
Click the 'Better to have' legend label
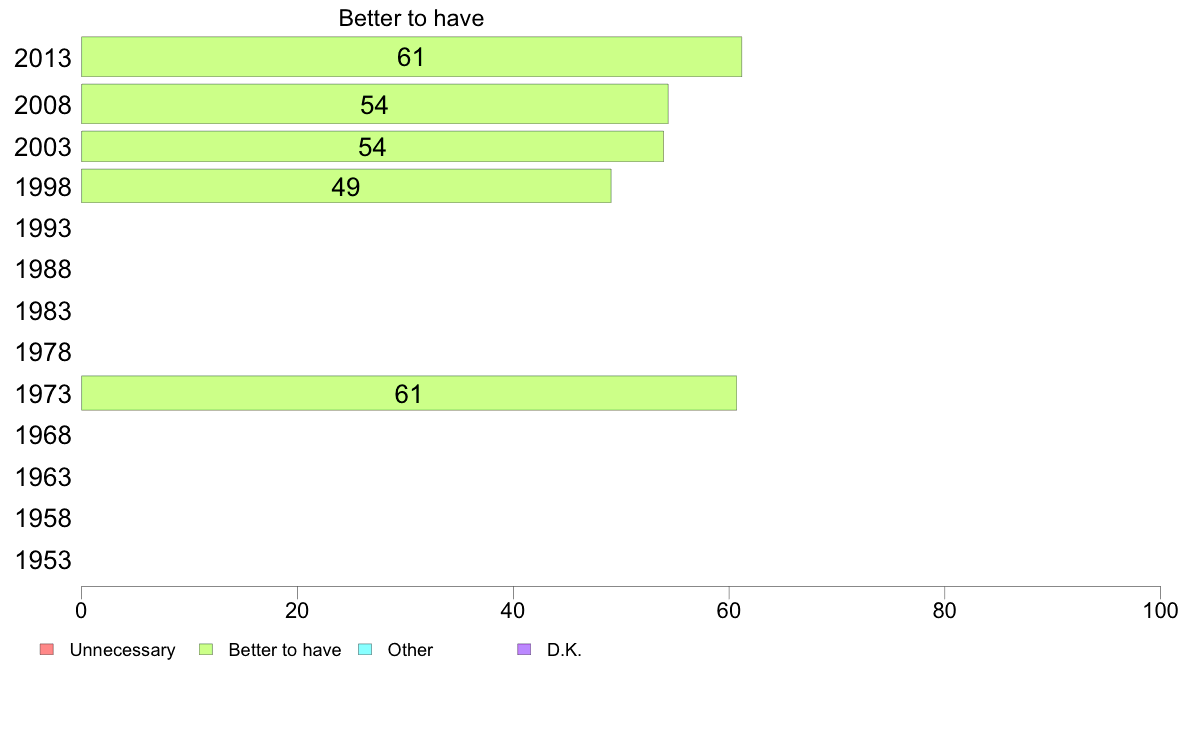285,650
